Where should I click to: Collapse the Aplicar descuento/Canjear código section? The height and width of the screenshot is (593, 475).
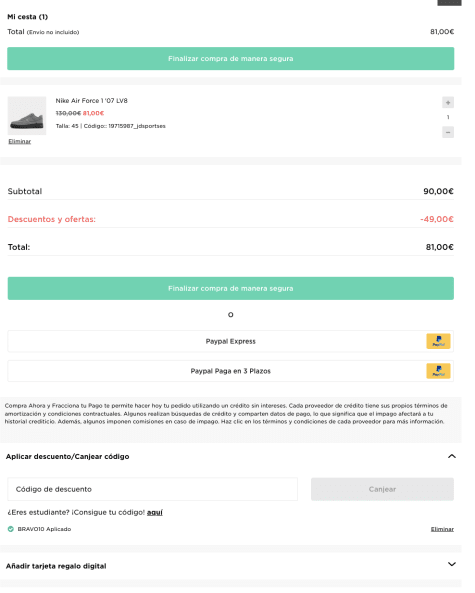click(452, 456)
